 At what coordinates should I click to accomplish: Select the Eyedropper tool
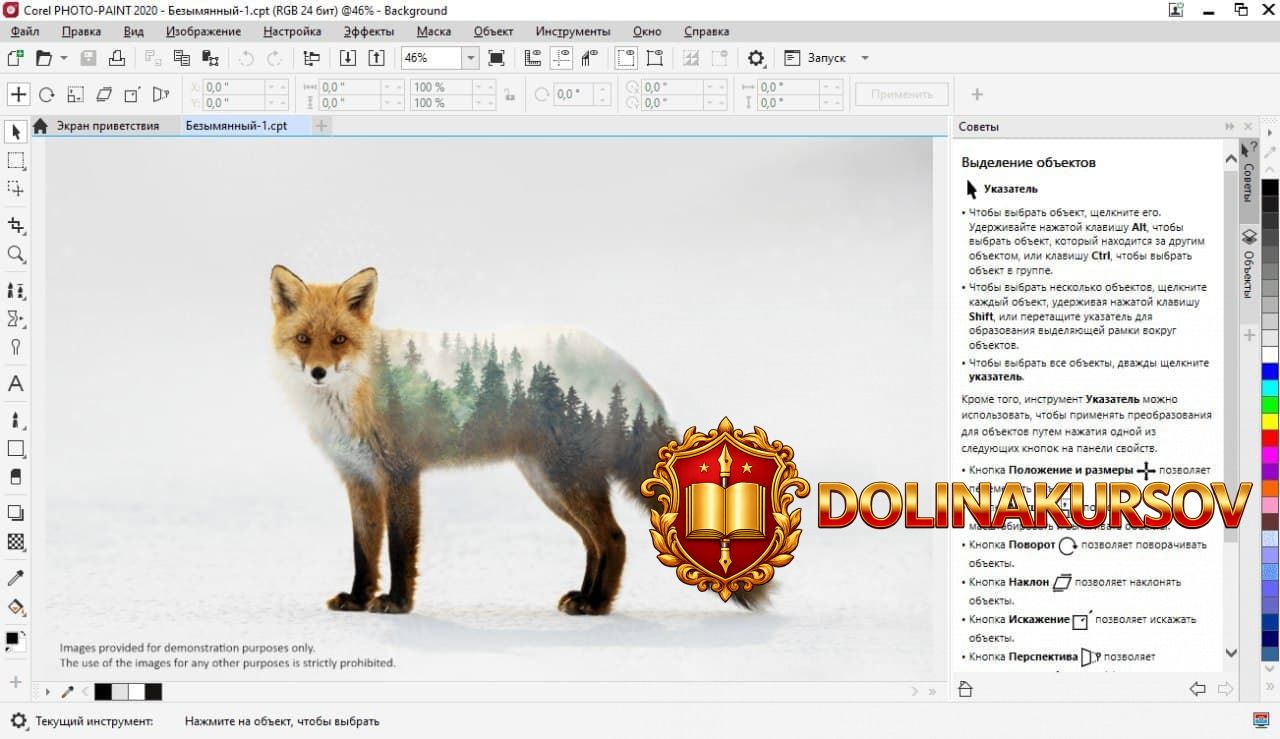(x=15, y=577)
